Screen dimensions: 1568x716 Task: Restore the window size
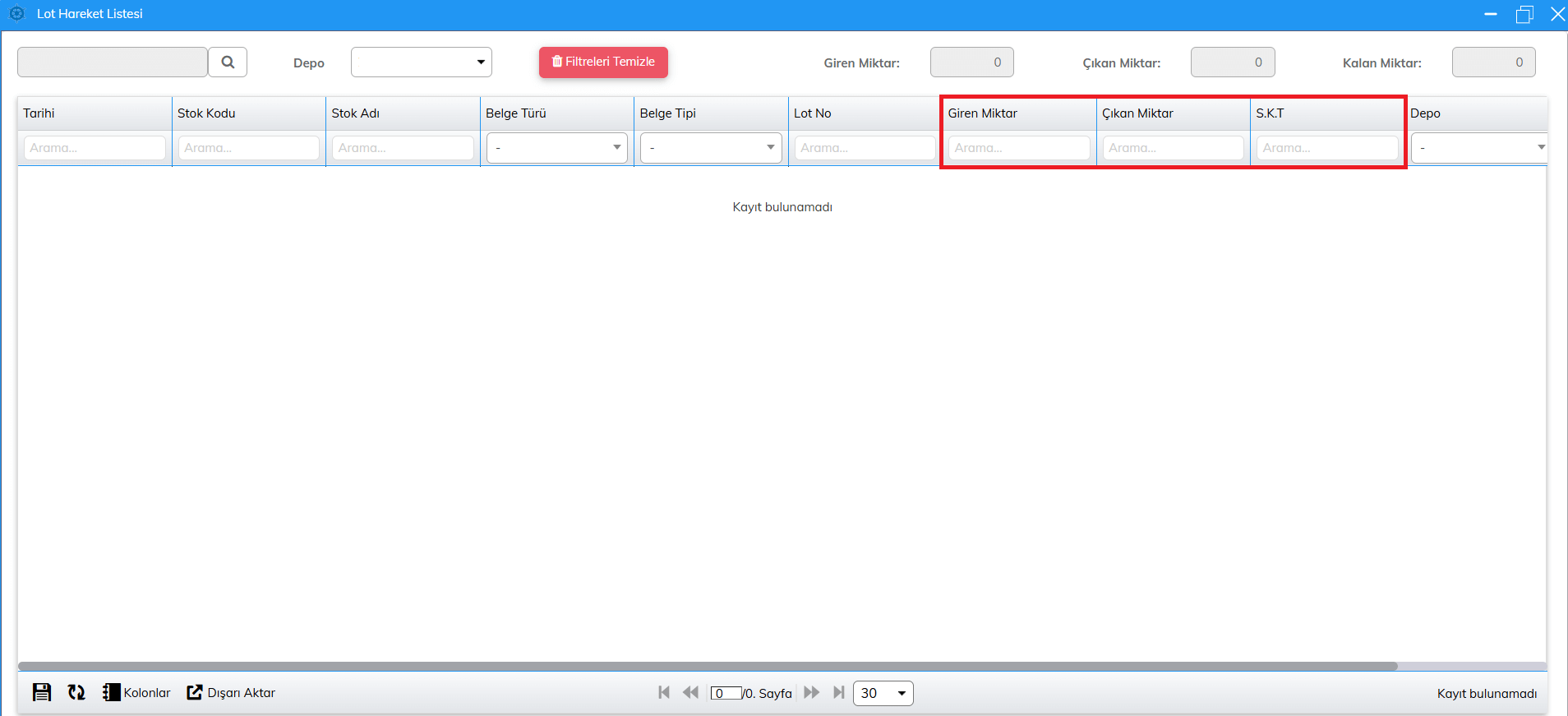(x=1524, y=14)
